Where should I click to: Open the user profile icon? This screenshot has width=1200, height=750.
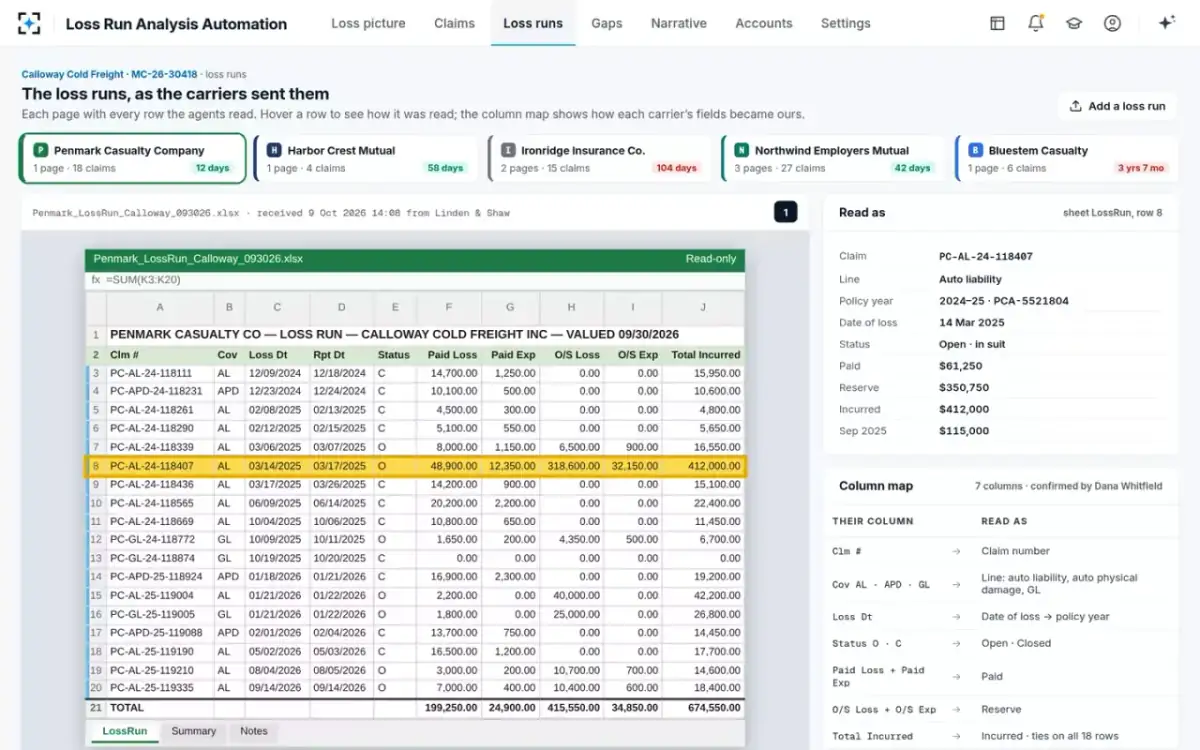click(x=1112, y=23)
